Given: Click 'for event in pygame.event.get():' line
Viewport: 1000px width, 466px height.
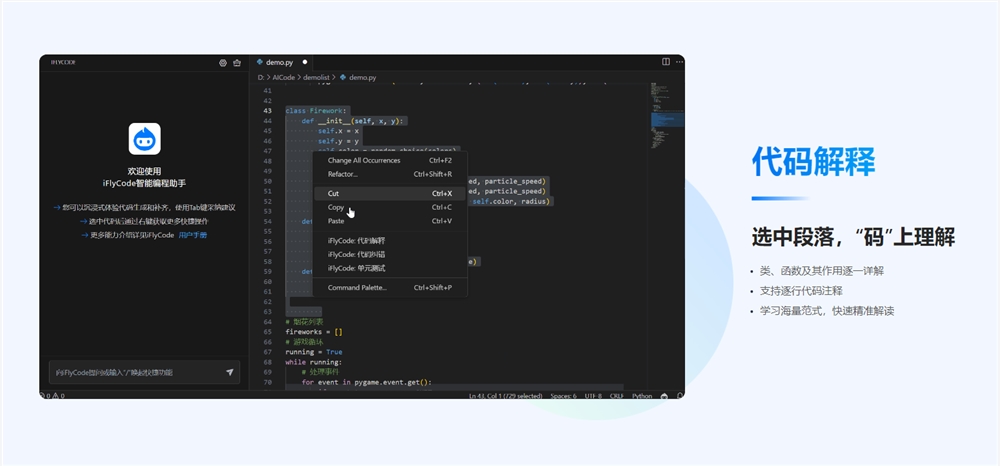Looking at the screenshot, I should (x=367, y=382).
